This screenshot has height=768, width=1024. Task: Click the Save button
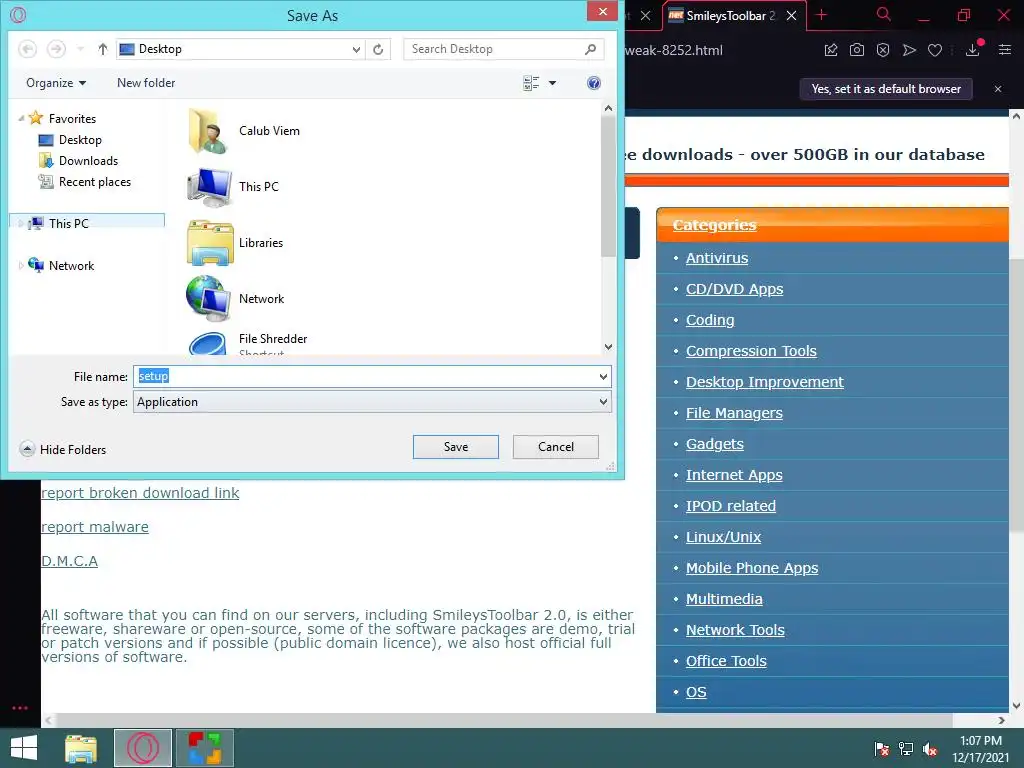pos(456,447)
